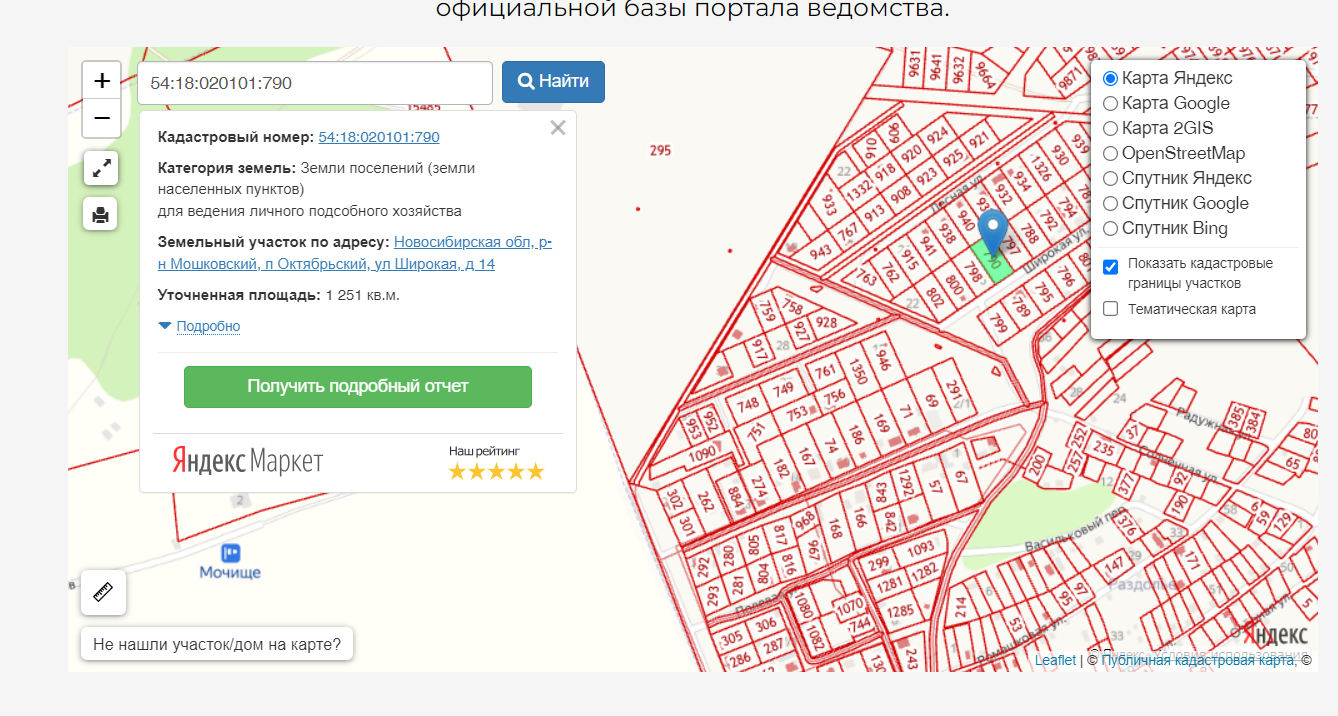The width and height of the screenshot is (1338, 716).
Task: Click the Наш рейтинг label
Action: pos(485,451)
